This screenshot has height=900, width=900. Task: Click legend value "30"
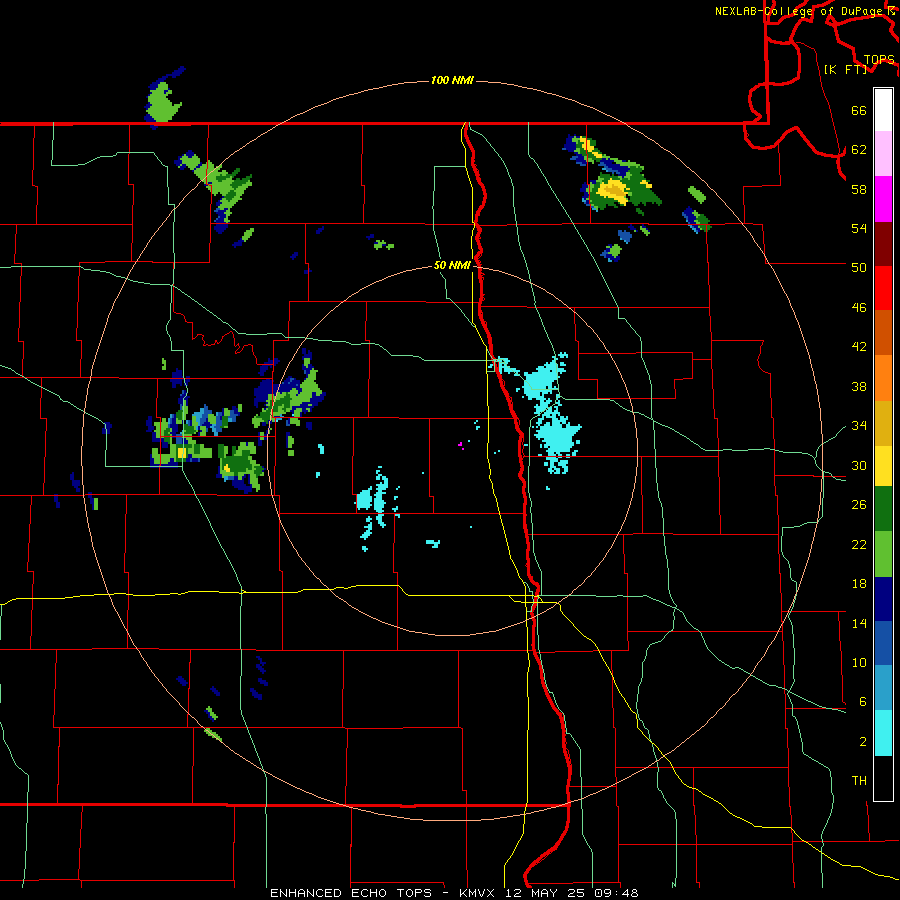(x=859, y=465)
